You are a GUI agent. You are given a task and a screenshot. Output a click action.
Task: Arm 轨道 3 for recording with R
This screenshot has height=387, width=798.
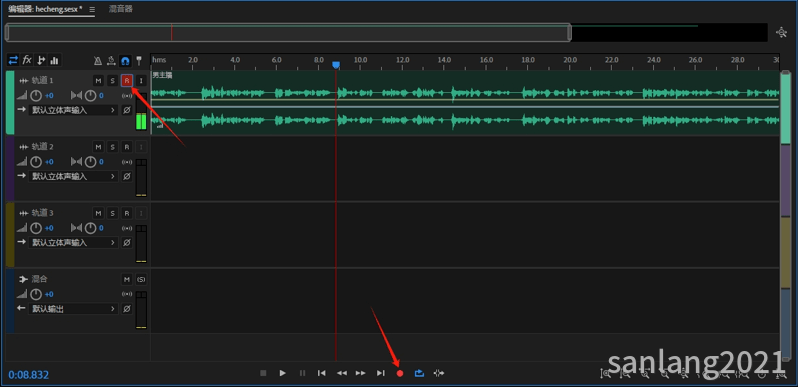pos(127,213)
